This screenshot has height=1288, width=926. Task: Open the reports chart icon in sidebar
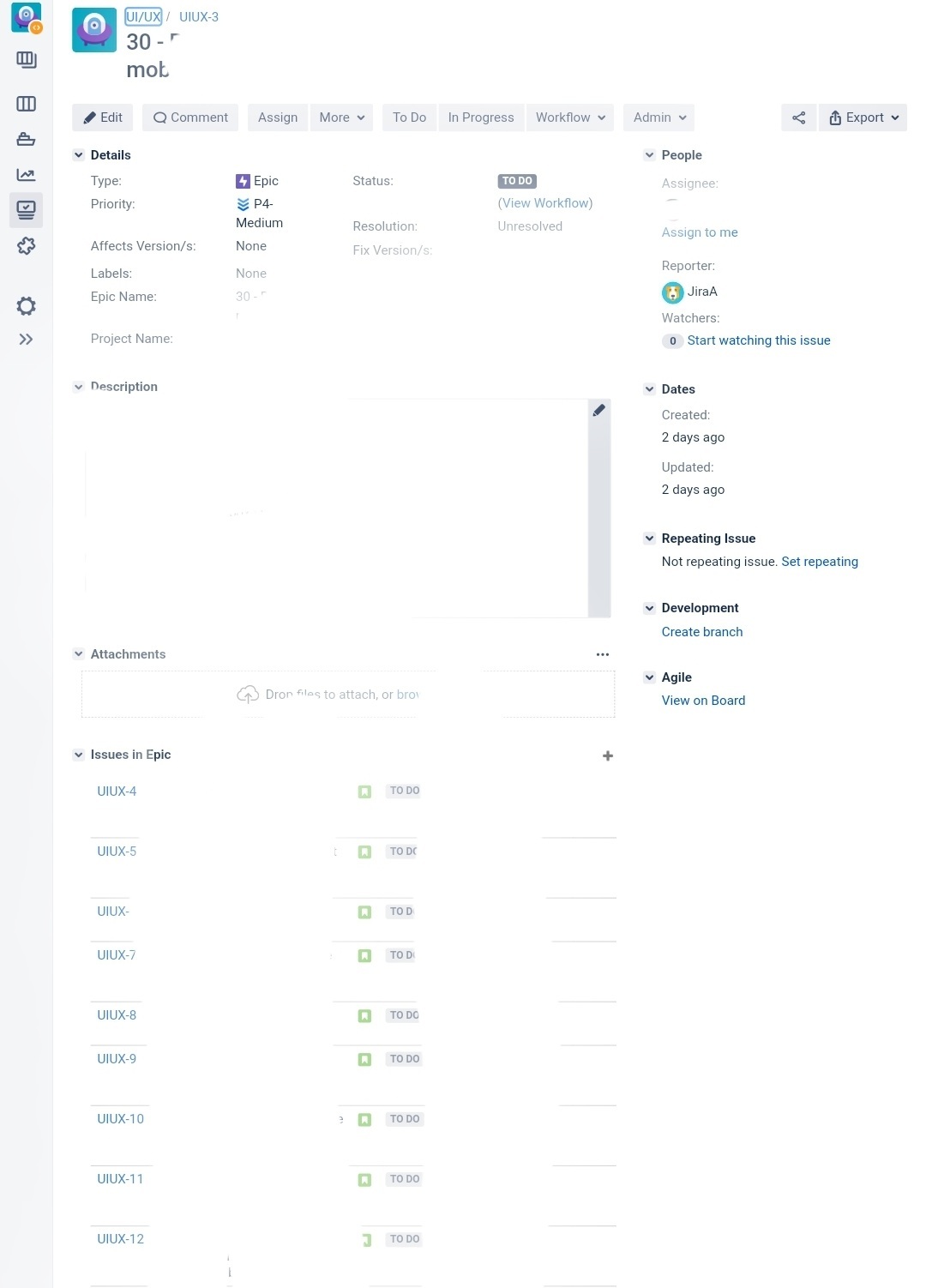click(x=27, y=175)
